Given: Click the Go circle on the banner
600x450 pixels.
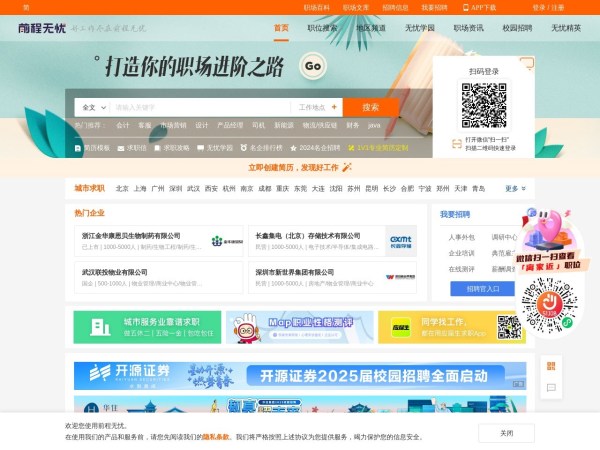Looking at the screenshot, I should (x=313, y=67).
